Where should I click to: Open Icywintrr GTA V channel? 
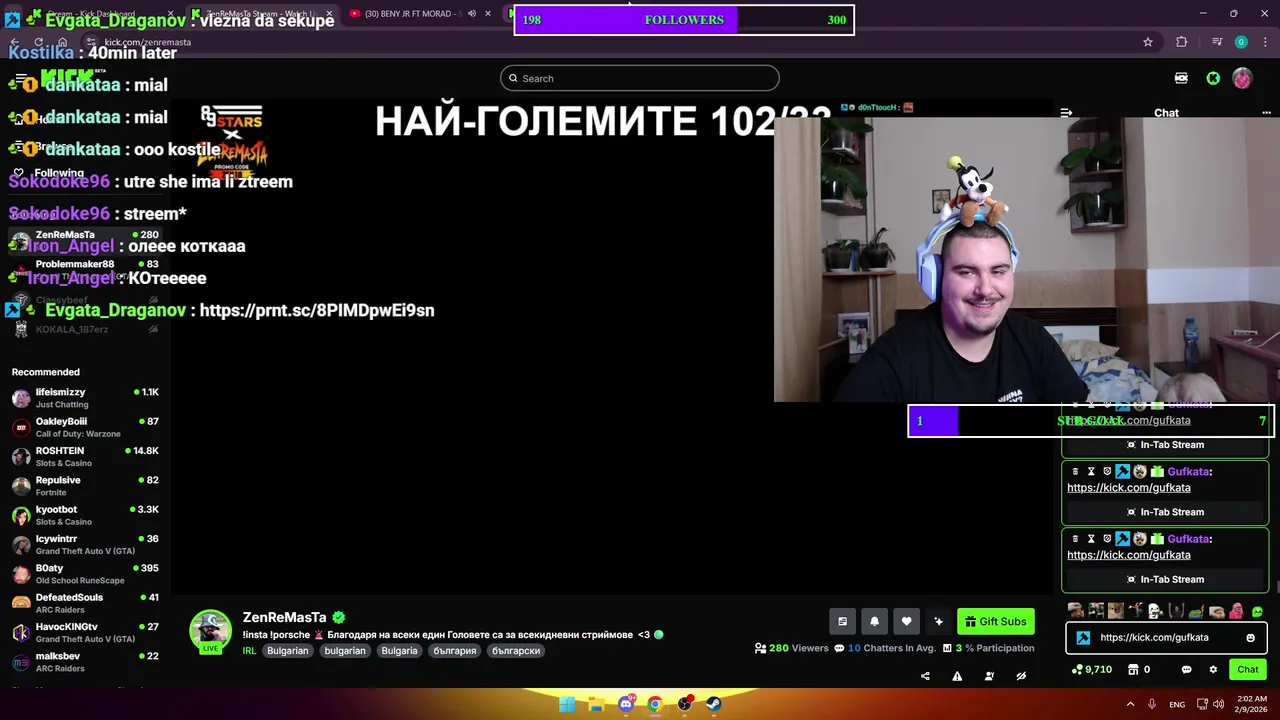85,544
